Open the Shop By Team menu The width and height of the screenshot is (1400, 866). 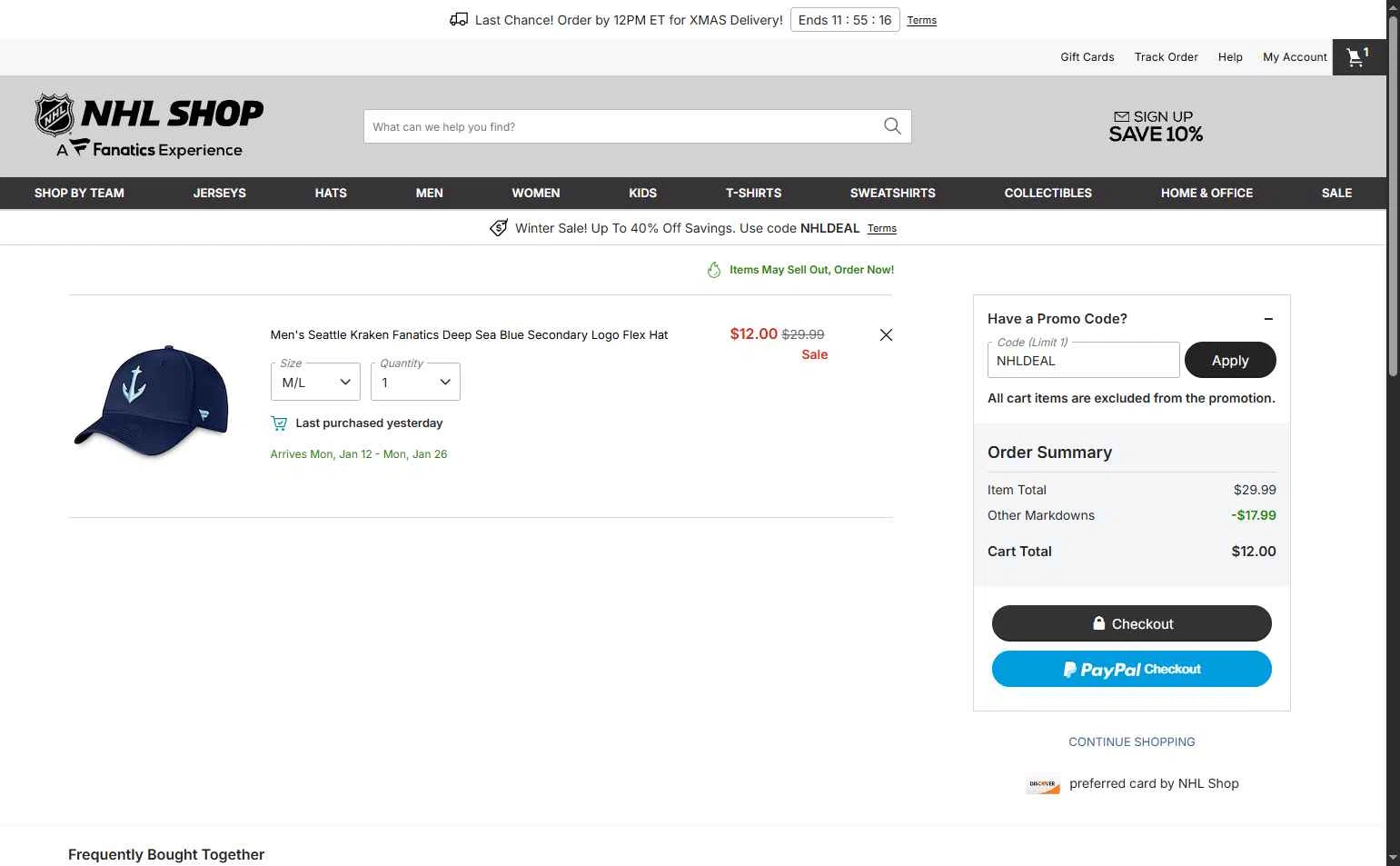point(79,193)
